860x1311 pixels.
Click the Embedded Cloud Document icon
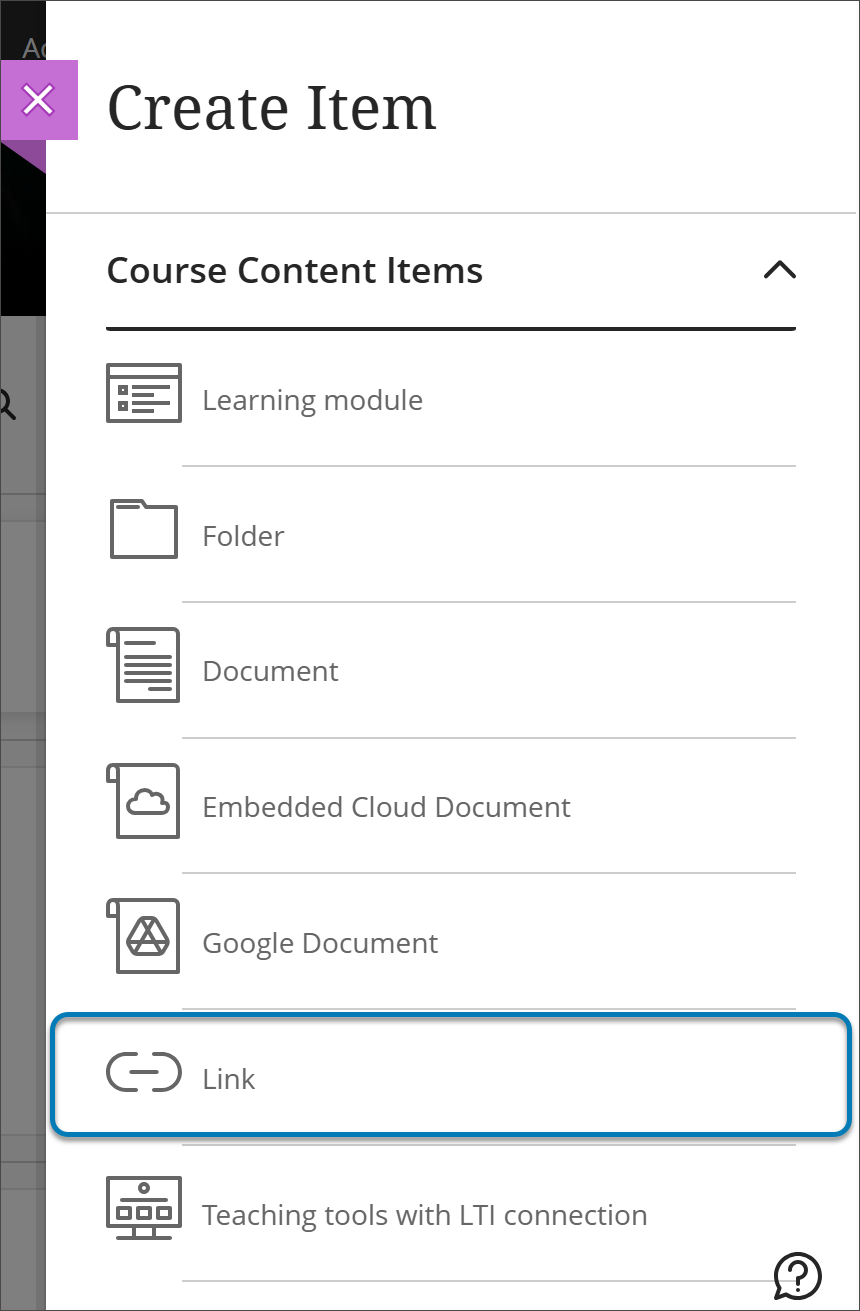click(143, 800)
